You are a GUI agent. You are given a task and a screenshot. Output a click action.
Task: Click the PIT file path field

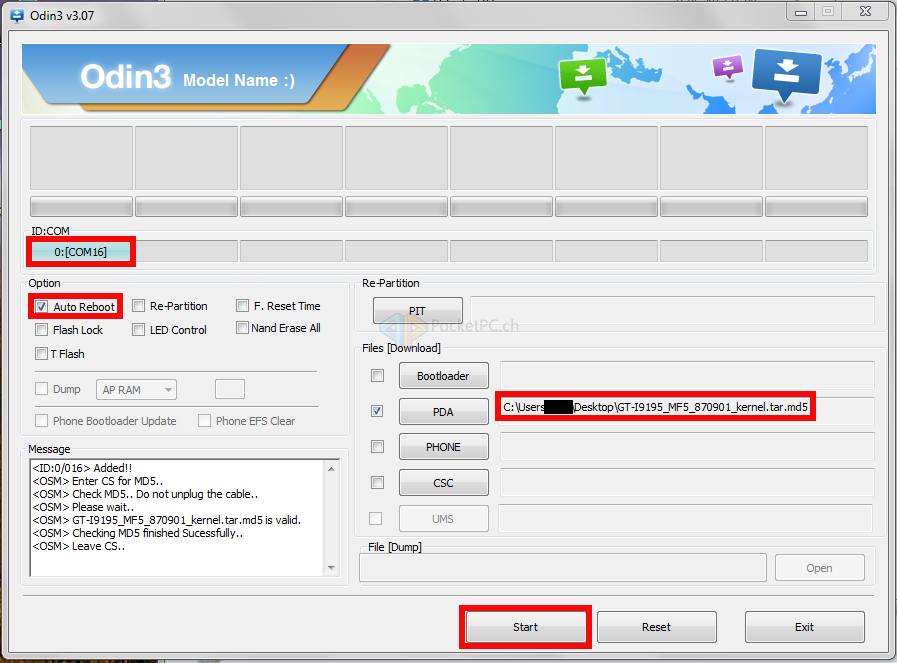pos(672,311)
